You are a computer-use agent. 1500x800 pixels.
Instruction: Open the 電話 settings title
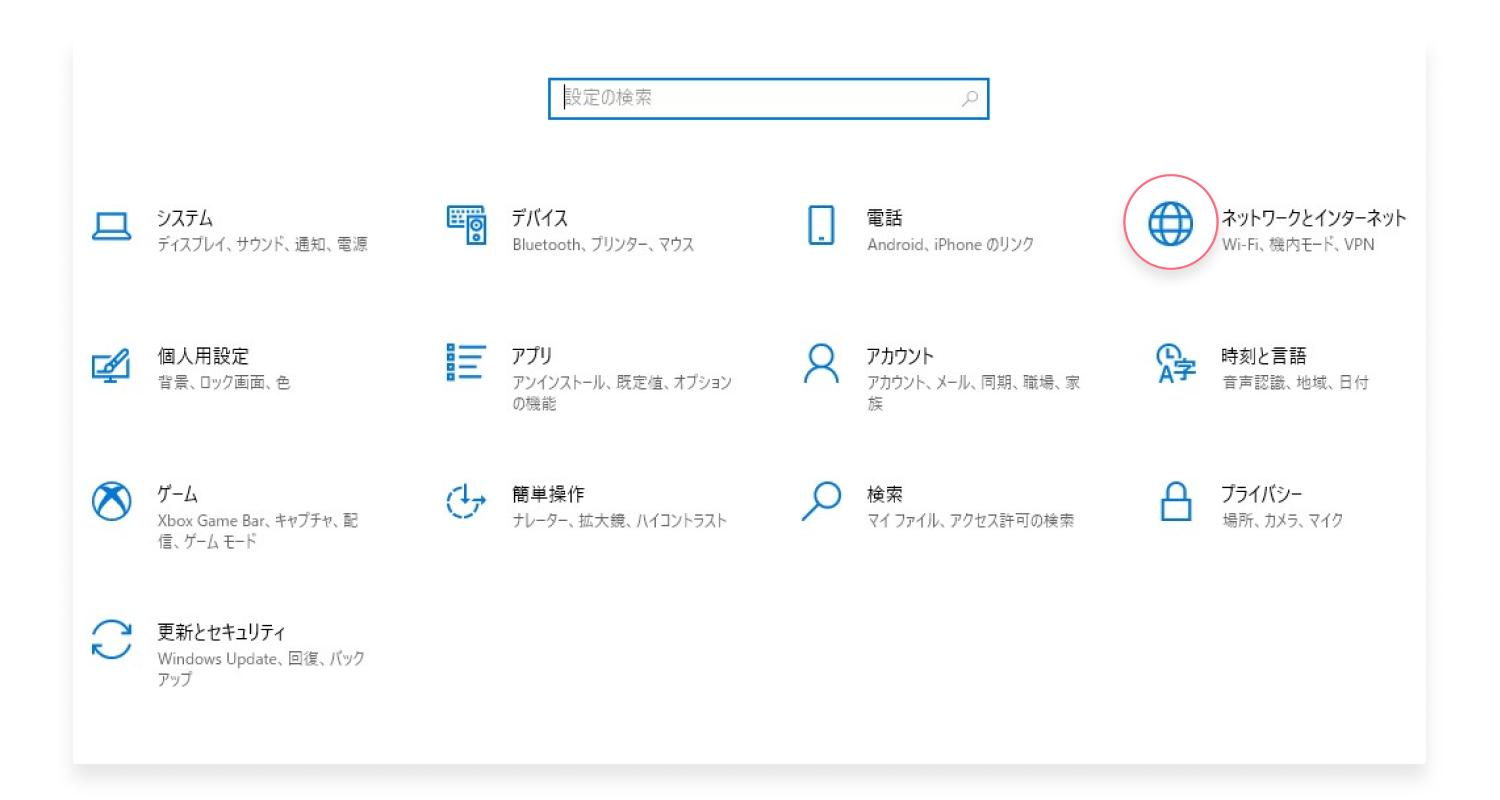884,218
